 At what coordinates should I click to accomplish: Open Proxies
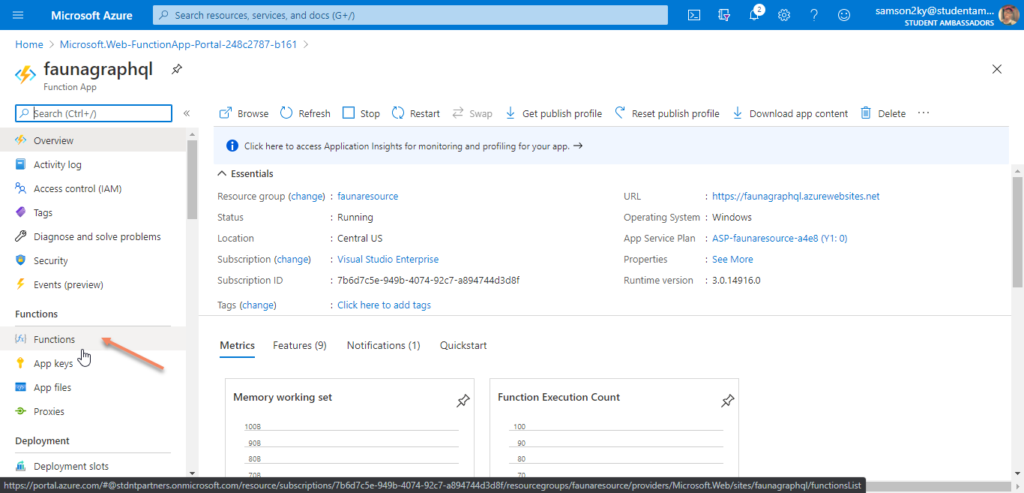[x=93, y=411]
